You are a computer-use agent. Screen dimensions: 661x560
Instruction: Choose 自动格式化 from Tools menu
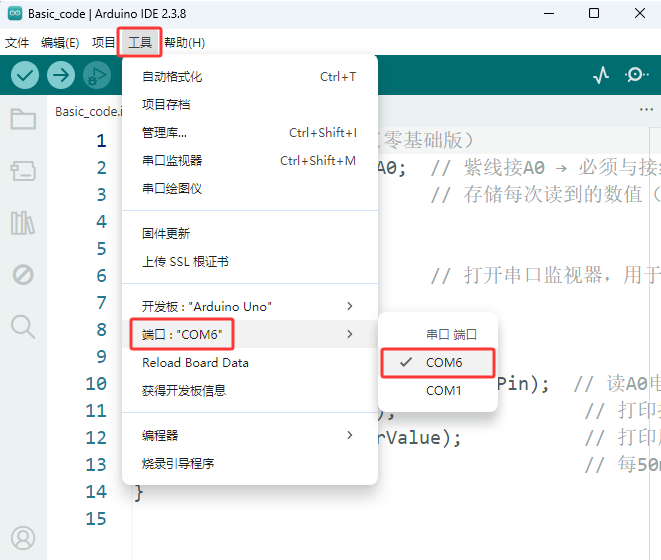(x=250, y=77)
